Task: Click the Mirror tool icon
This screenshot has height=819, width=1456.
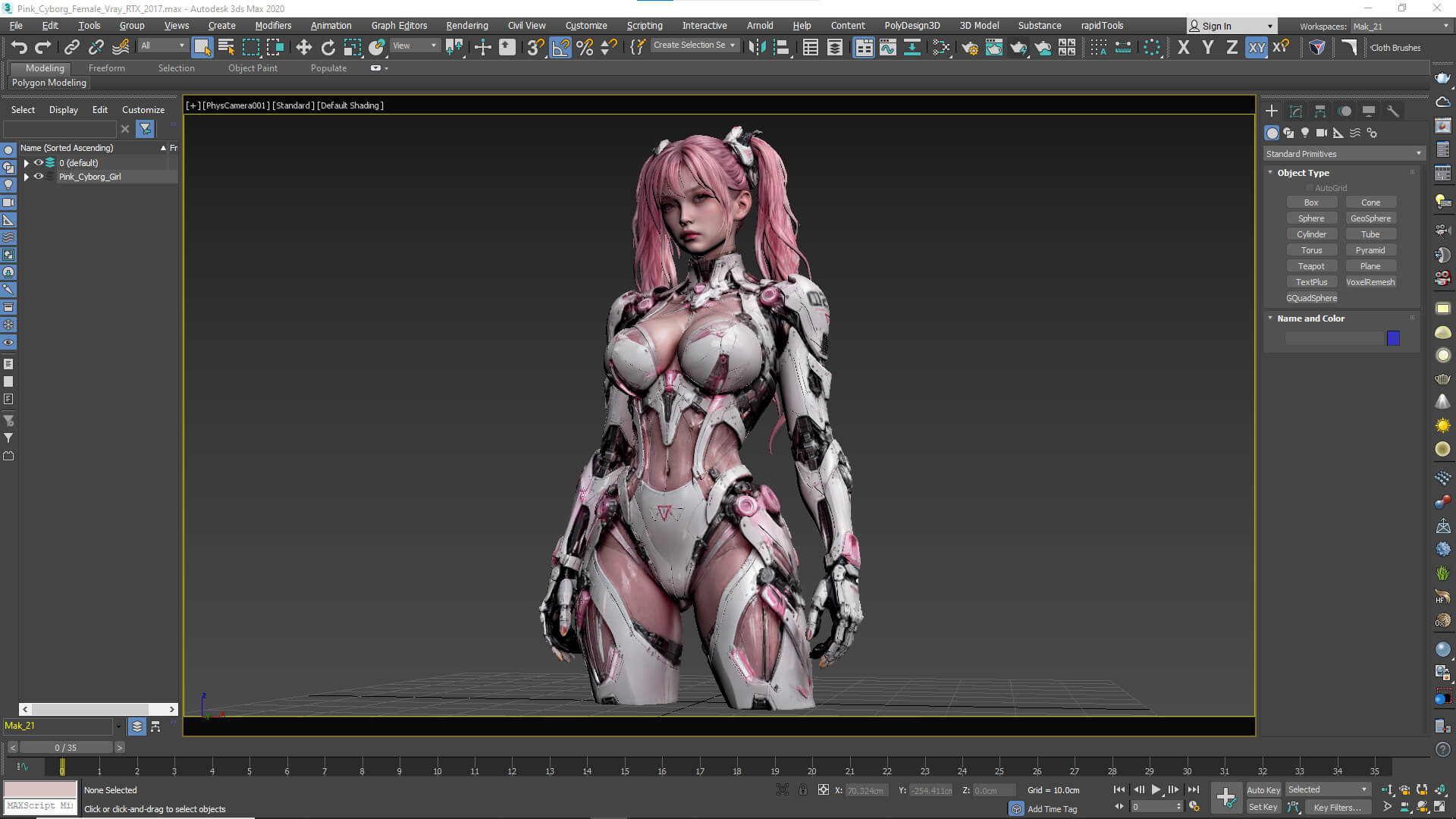Action: tap(757, 48)
